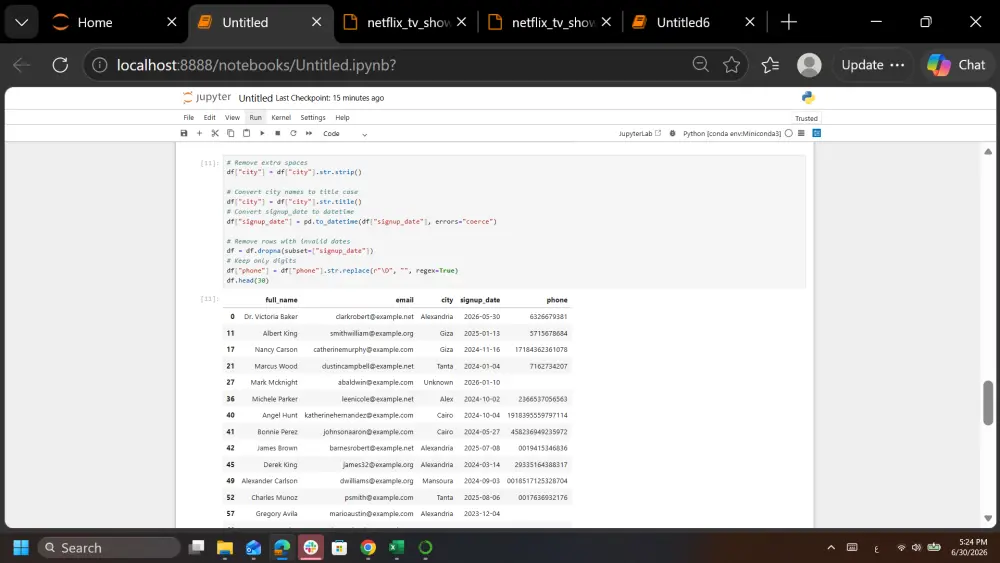Restart the kernel

pos(293,133)
